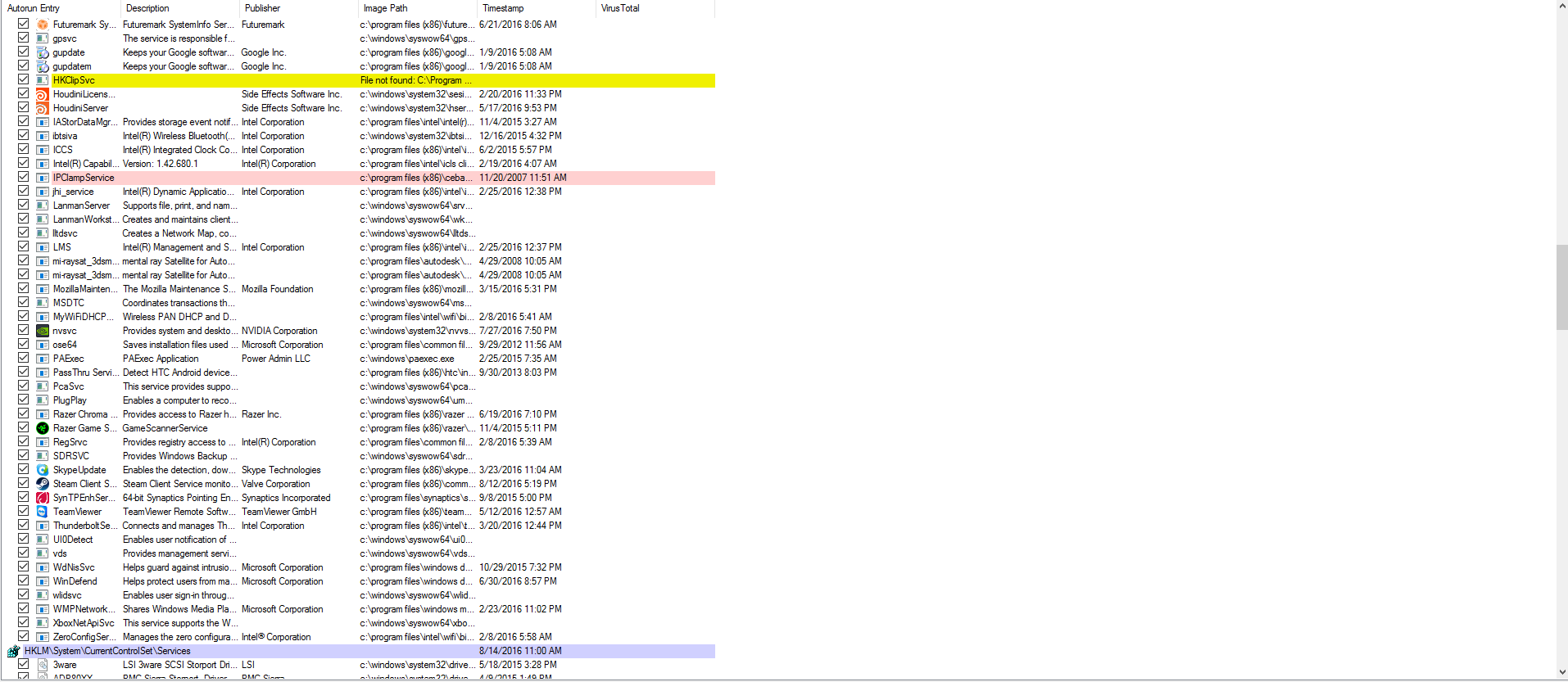Image resolution: width=1568 pixels, height=682 pixels.
Task: Click the gupdate installer icon
Action: point(43,52)
